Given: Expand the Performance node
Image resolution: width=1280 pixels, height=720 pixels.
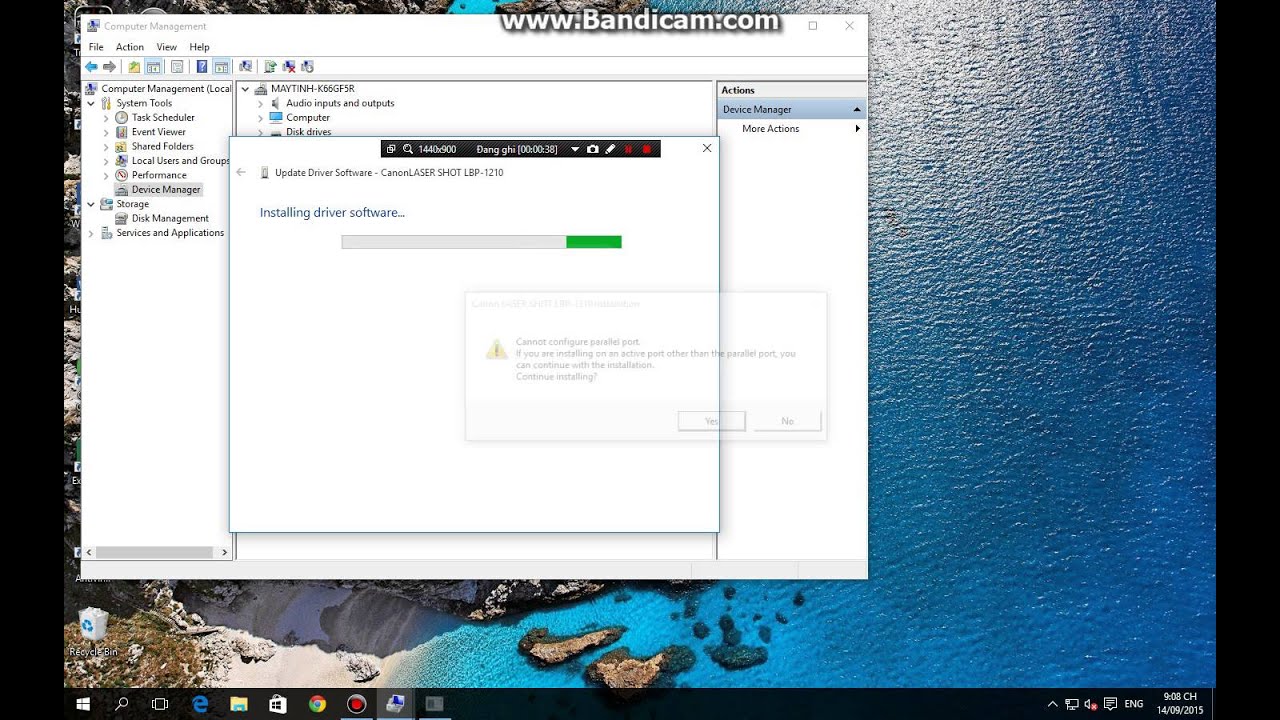Looking at the screenshot, I should point(107,175).
